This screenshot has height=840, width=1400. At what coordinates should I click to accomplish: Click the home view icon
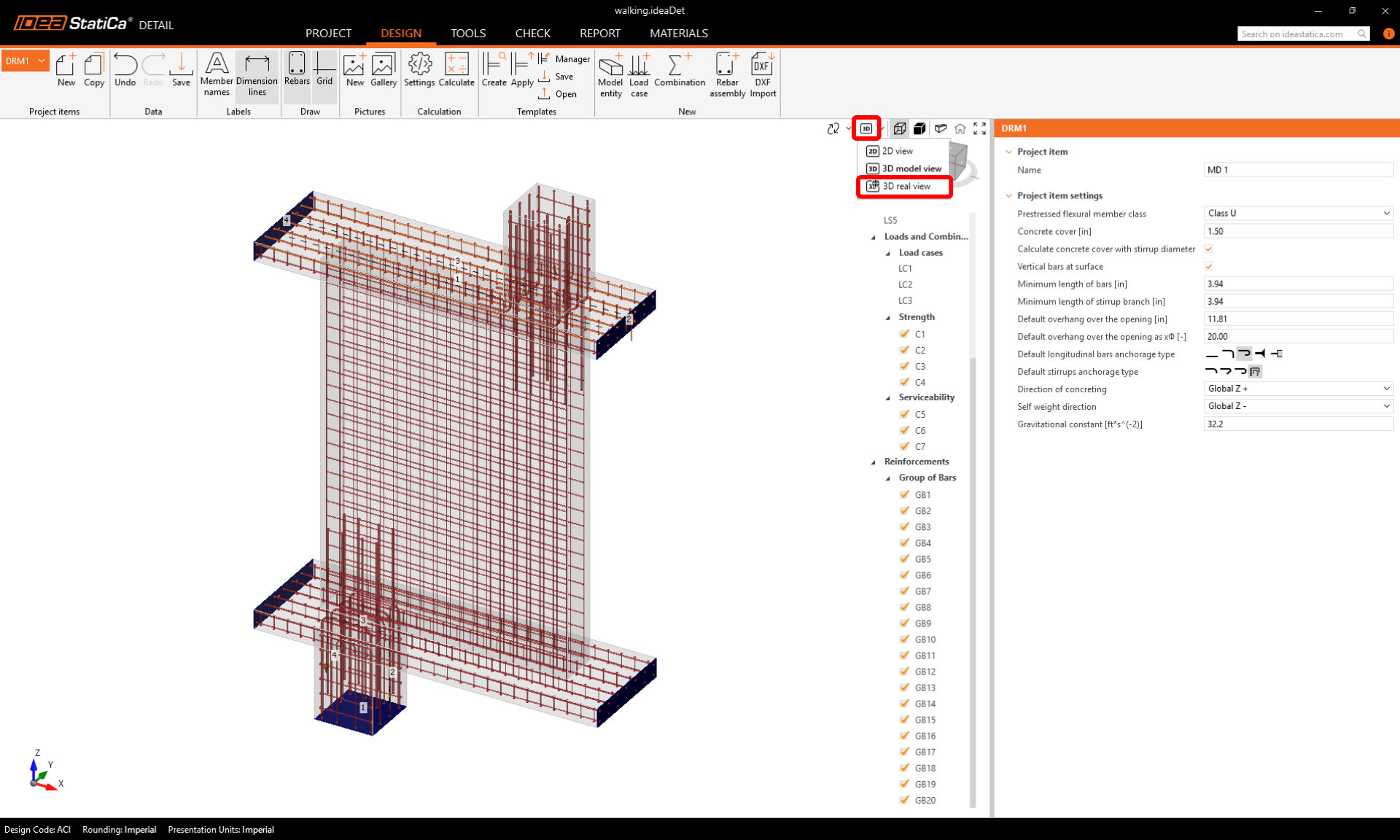960,128
